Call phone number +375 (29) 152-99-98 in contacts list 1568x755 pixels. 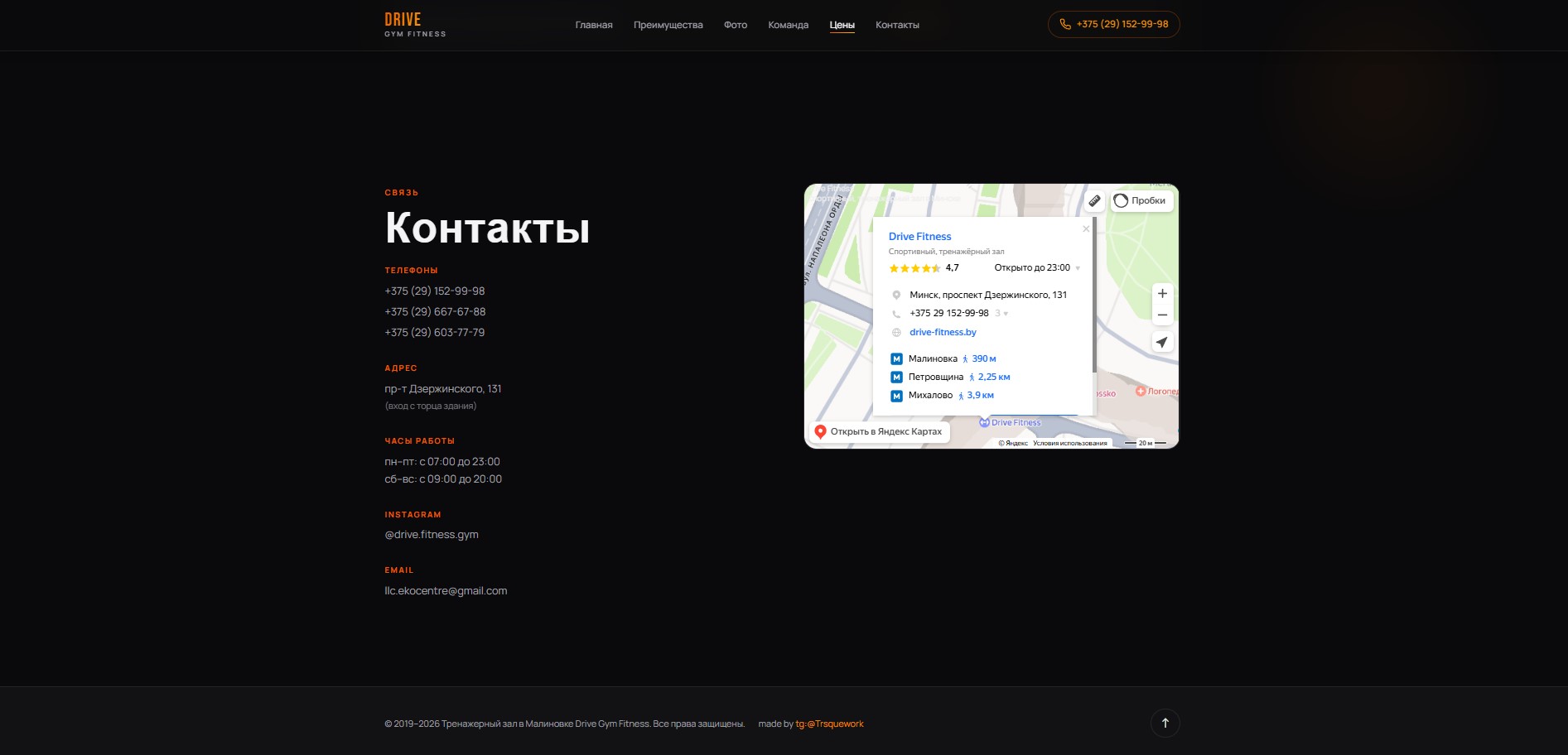pyautogui.click(x=435, y=291)
